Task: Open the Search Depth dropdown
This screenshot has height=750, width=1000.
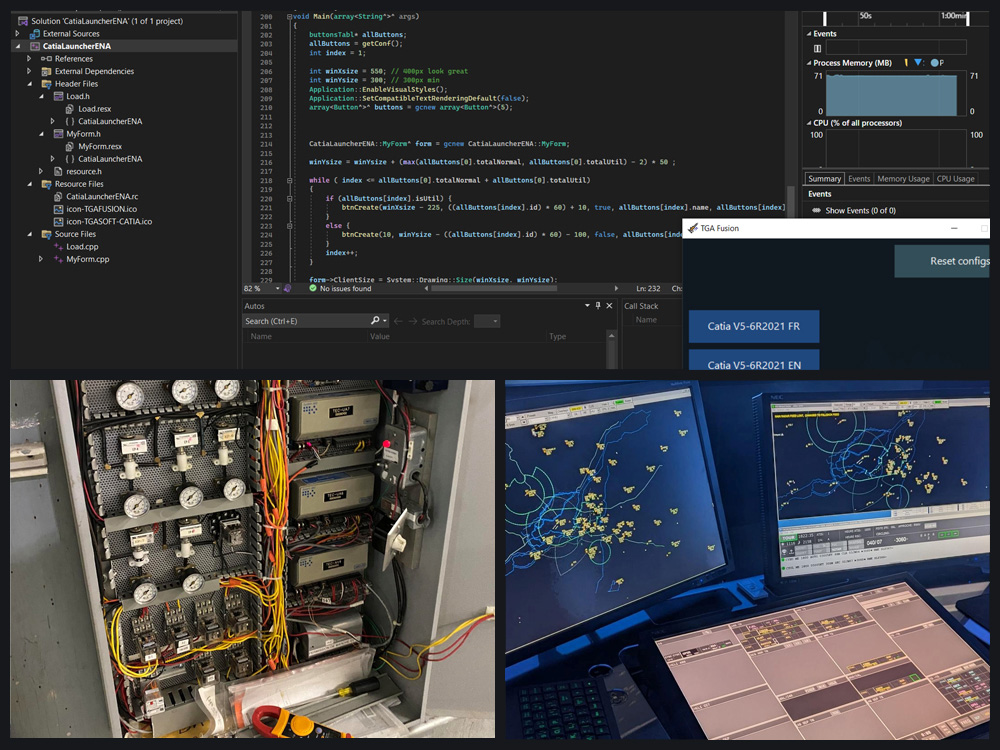Action: click(487, 321)
